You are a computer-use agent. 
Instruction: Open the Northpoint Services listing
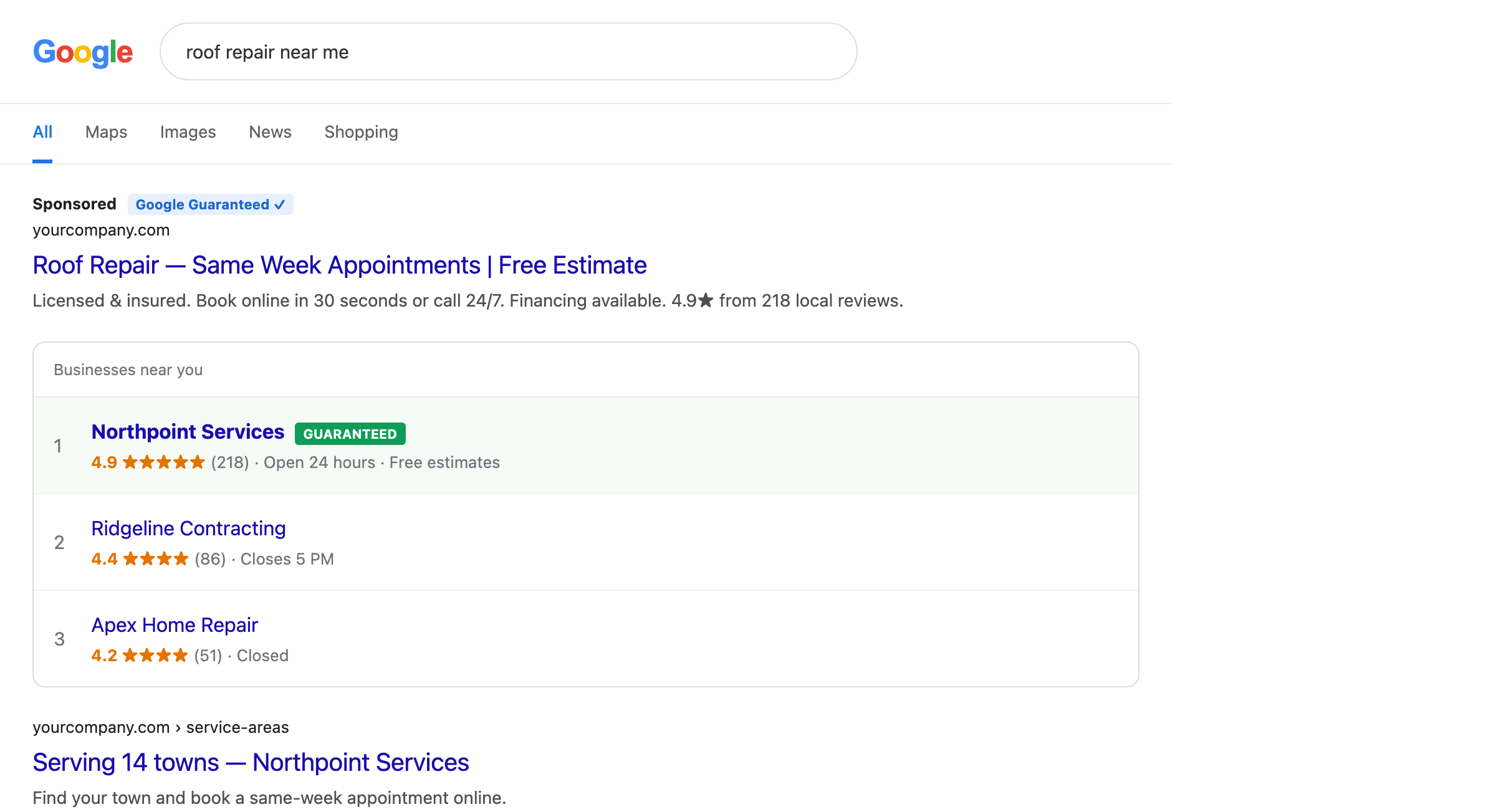pyautogui.click(x=188, y=432)
